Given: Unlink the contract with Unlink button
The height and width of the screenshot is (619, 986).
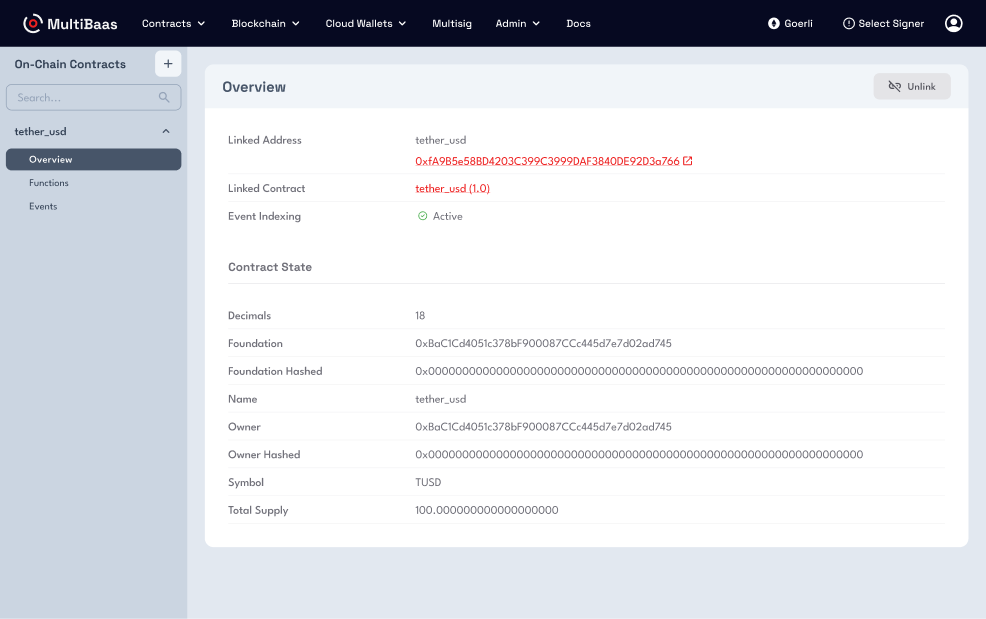Looking at the screenshot, I should 911,87.
